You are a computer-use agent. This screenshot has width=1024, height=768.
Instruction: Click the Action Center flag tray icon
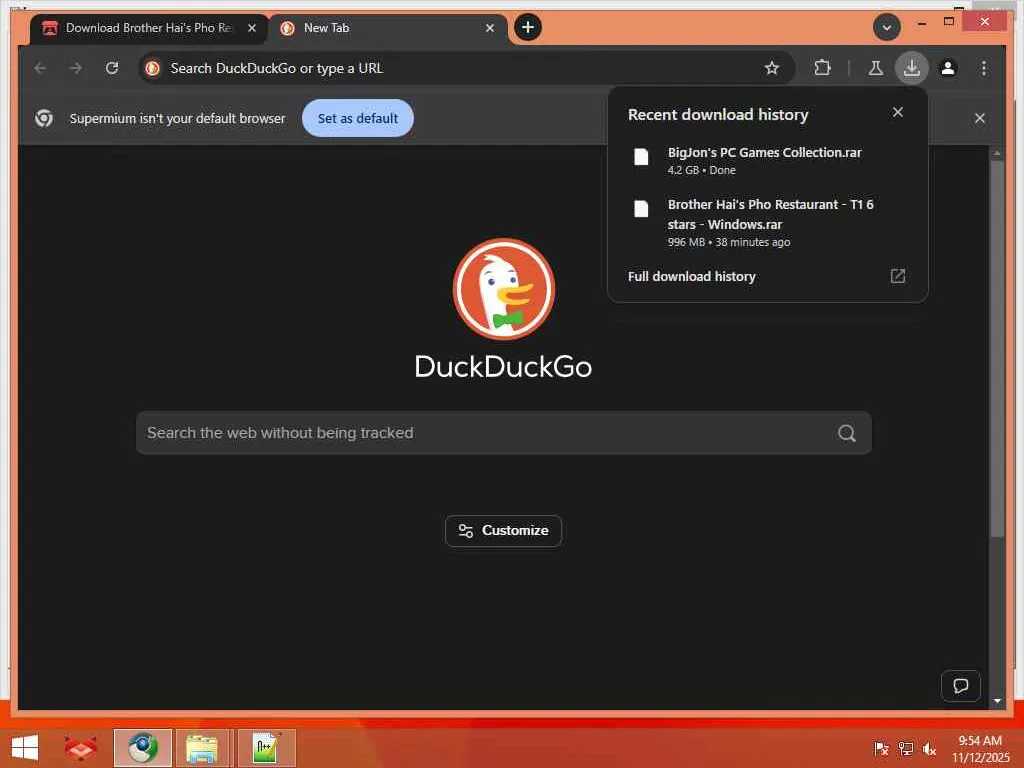(x=881, y=748)
